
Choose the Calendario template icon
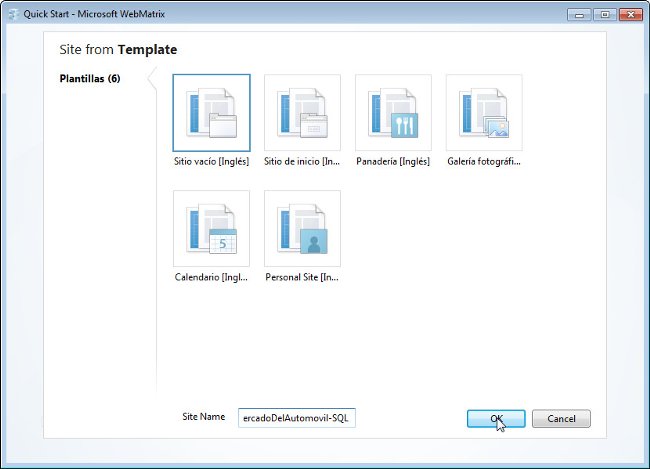coord(211,228)
